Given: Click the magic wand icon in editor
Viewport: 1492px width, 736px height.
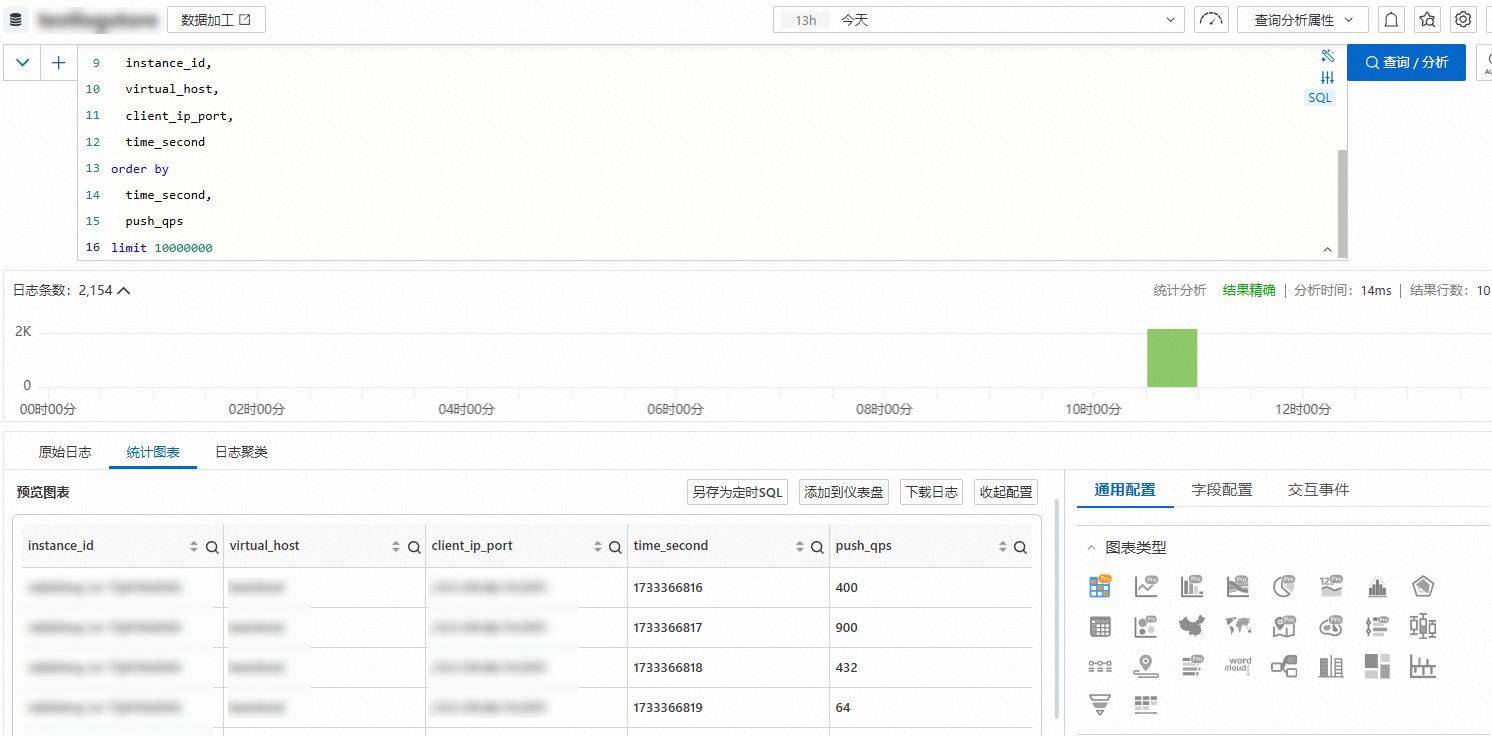Looking at the screenshot, I should (1328, 56).
